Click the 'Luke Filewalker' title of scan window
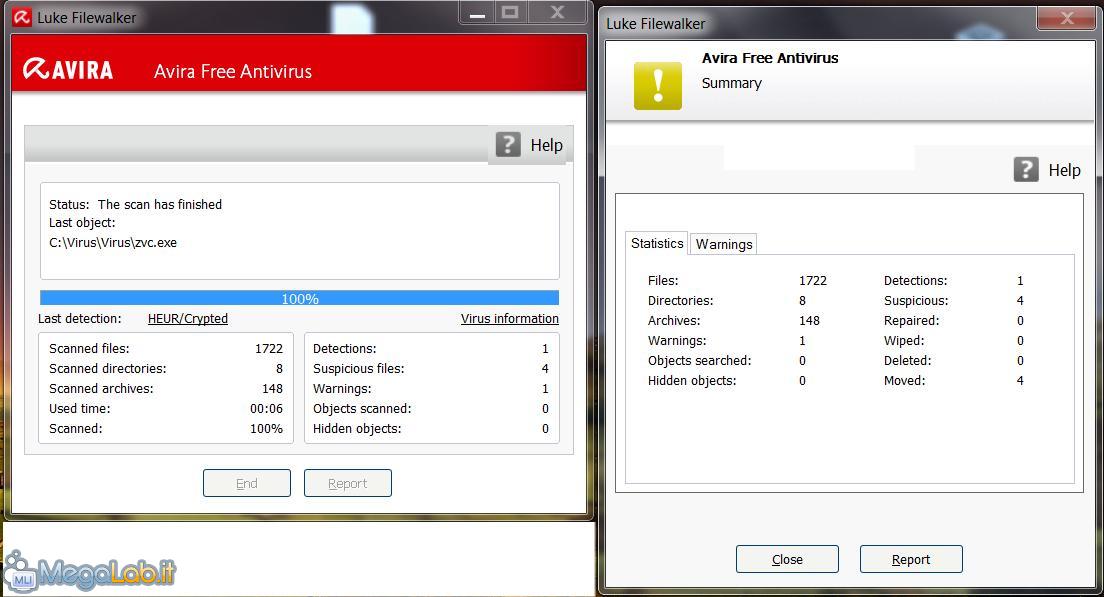The height and width of the screenshot is (597, 1104). point(87,18)
